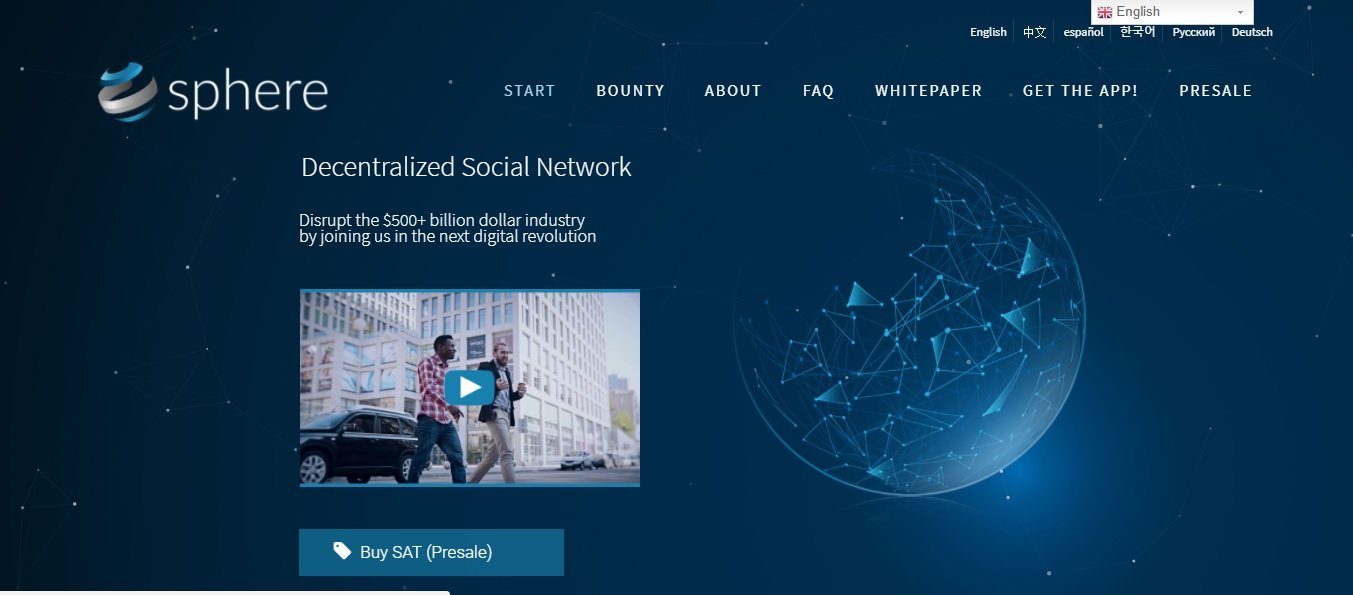Expand the English language dropdown arrow

click(1240, 13)
